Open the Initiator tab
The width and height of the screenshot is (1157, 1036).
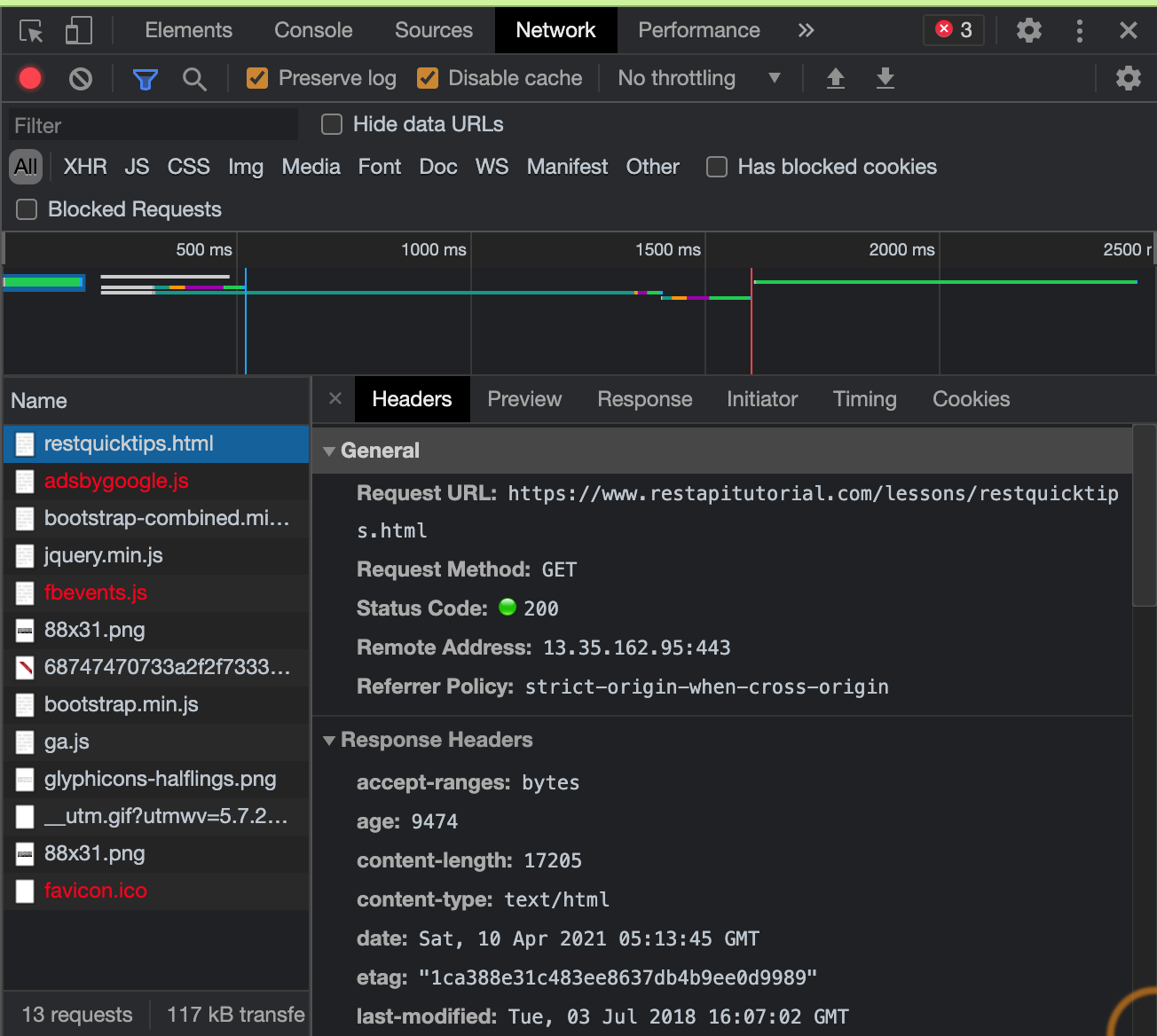coord(762,399)
